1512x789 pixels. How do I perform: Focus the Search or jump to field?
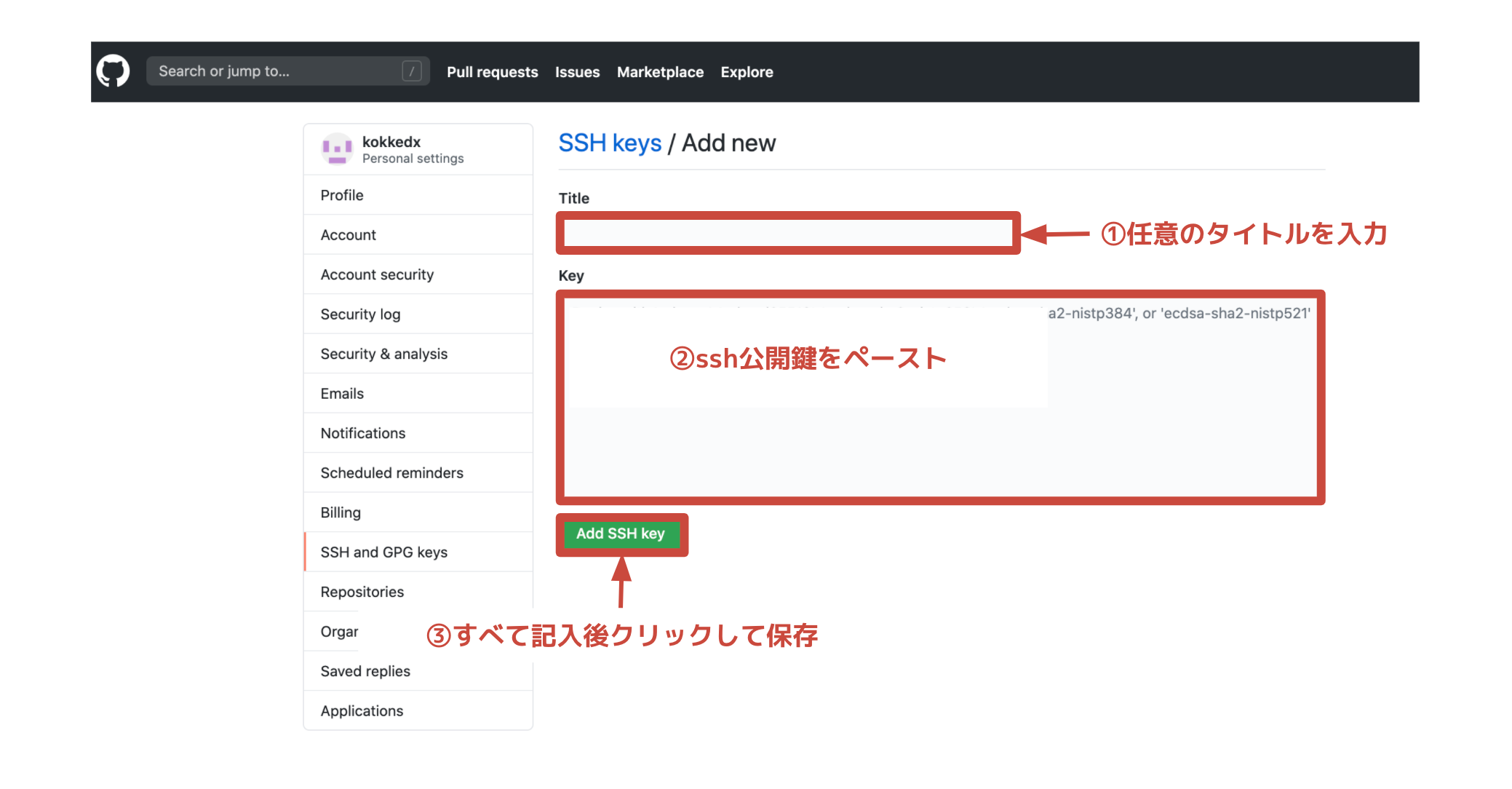point(276,71)
